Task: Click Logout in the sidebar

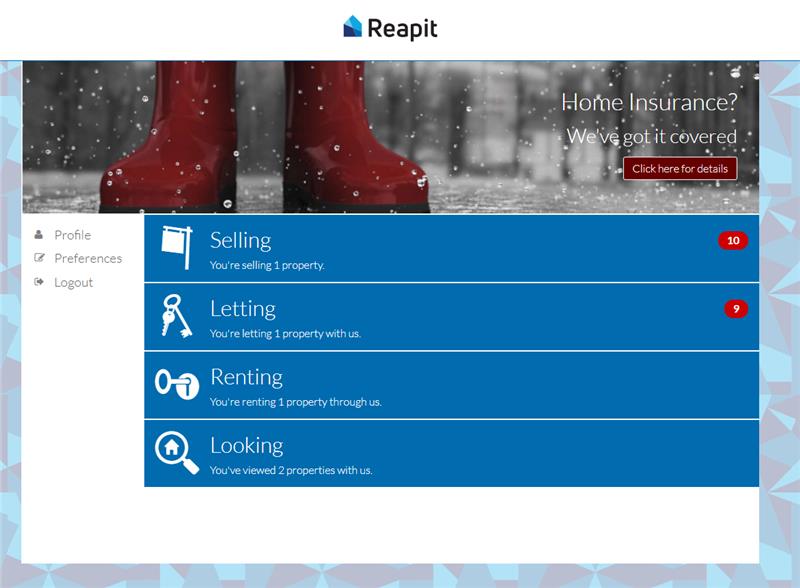Action: coord(73,282)
